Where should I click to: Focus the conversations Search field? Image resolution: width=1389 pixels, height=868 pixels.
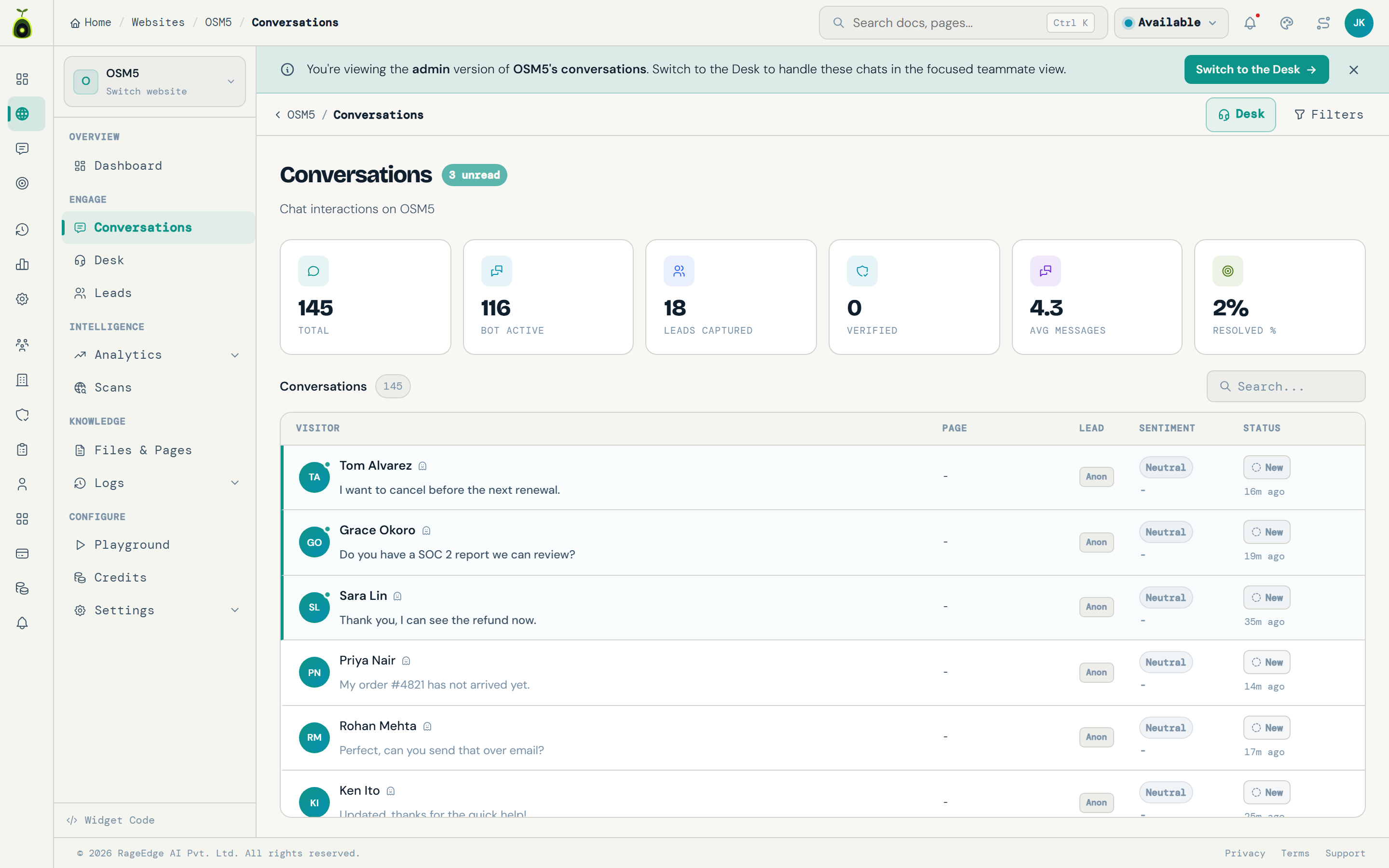1286,386
